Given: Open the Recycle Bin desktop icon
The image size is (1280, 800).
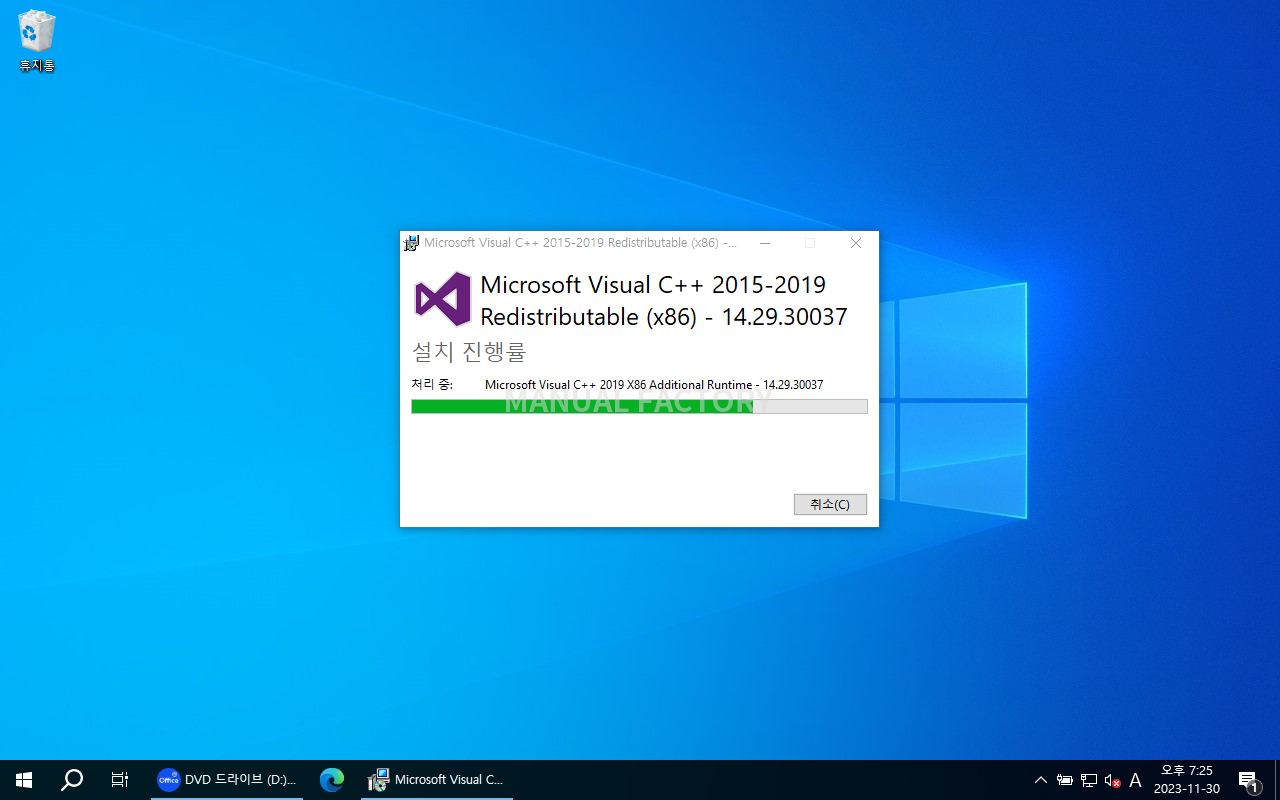Looking at the screenshot, I should pyautogui.click(x=37, y=41).
